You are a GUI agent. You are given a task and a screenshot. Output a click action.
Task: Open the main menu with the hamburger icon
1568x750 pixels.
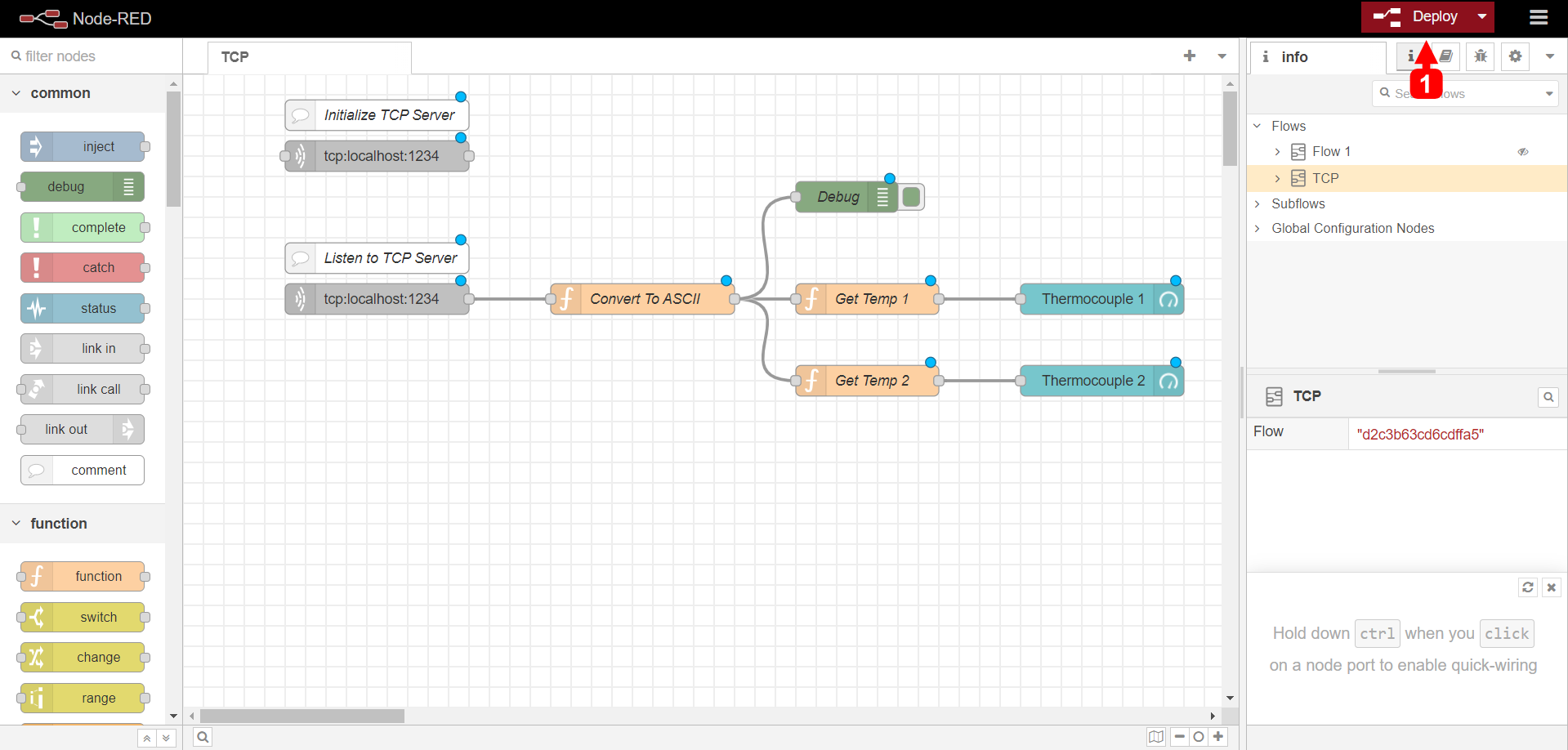tap(1539, 17)
